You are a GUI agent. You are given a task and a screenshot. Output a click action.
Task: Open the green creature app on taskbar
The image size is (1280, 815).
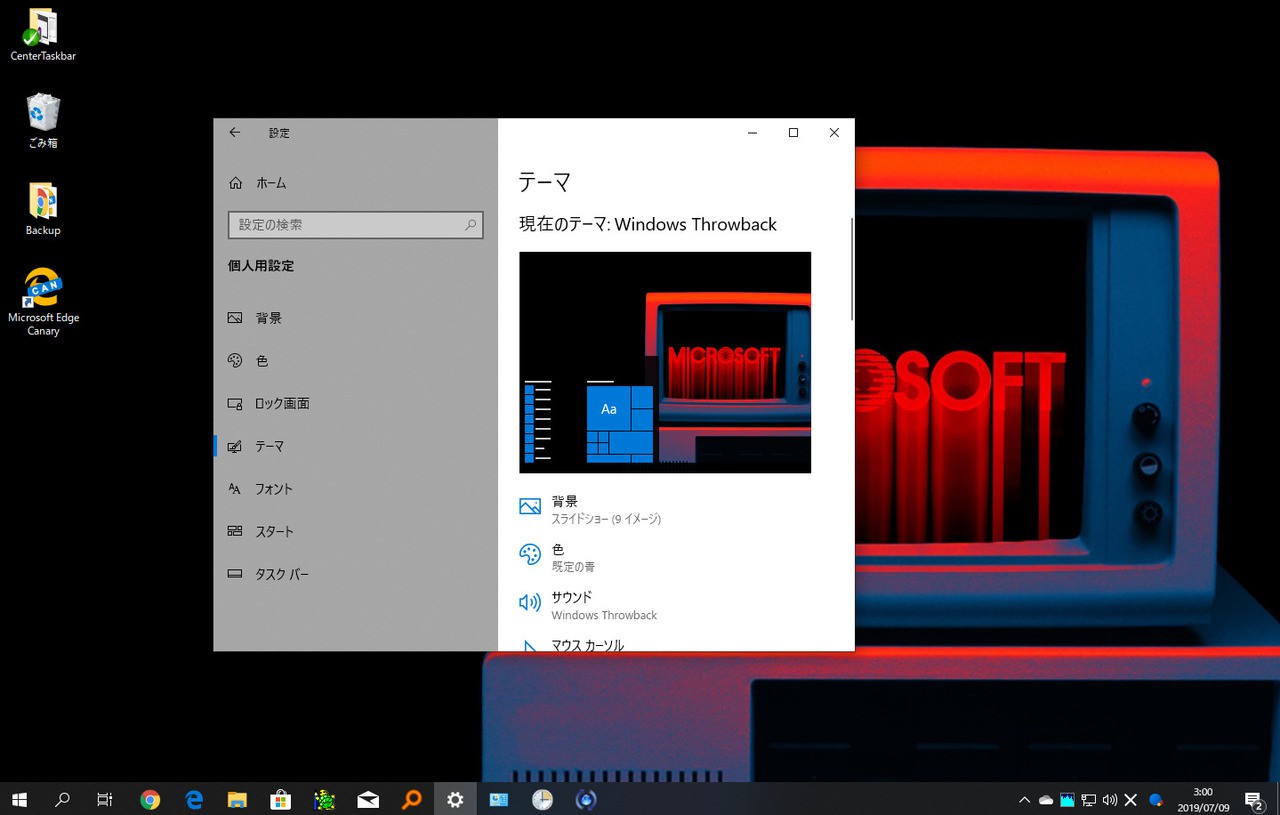(x=324, y=799)
